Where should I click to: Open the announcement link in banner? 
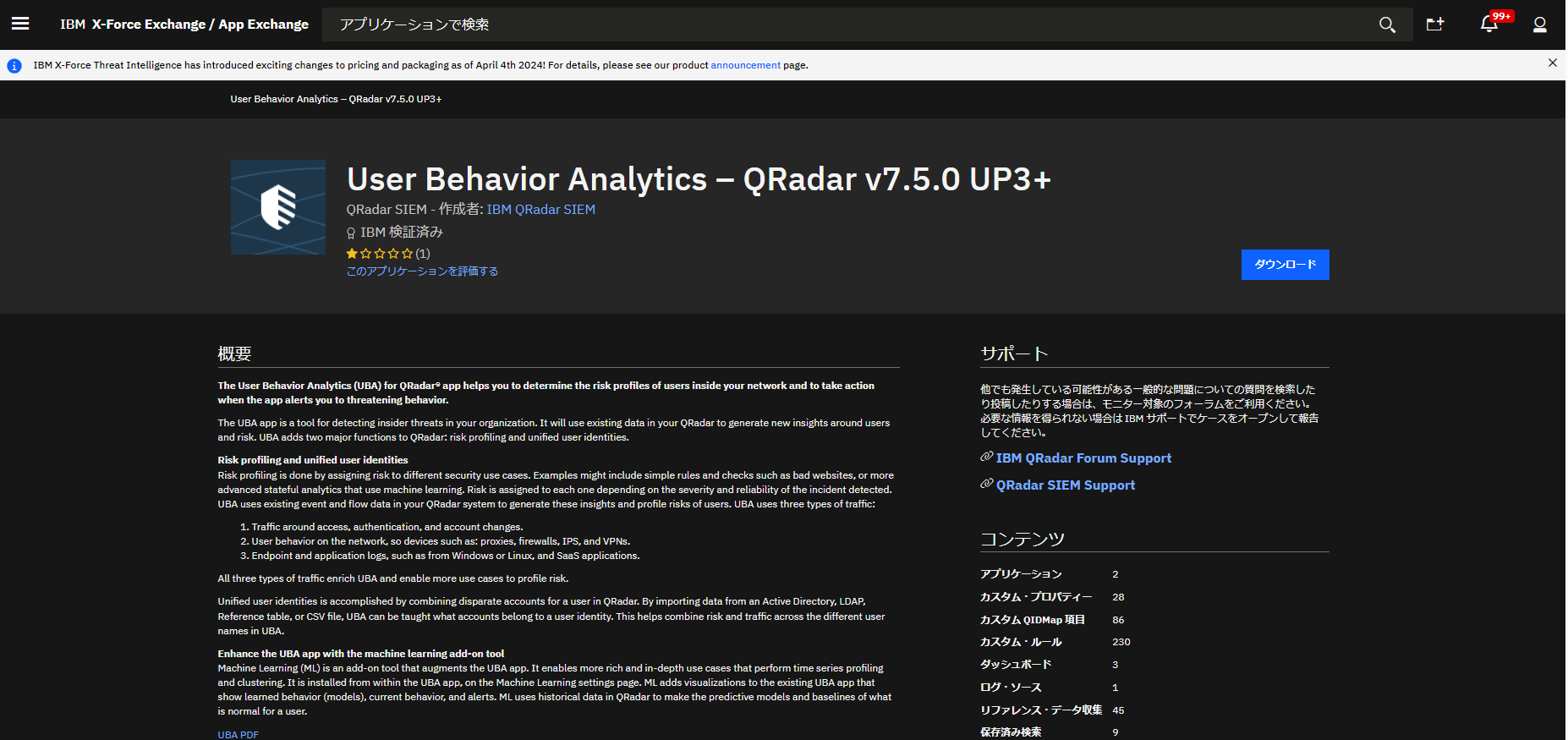[x=745, y=65]
